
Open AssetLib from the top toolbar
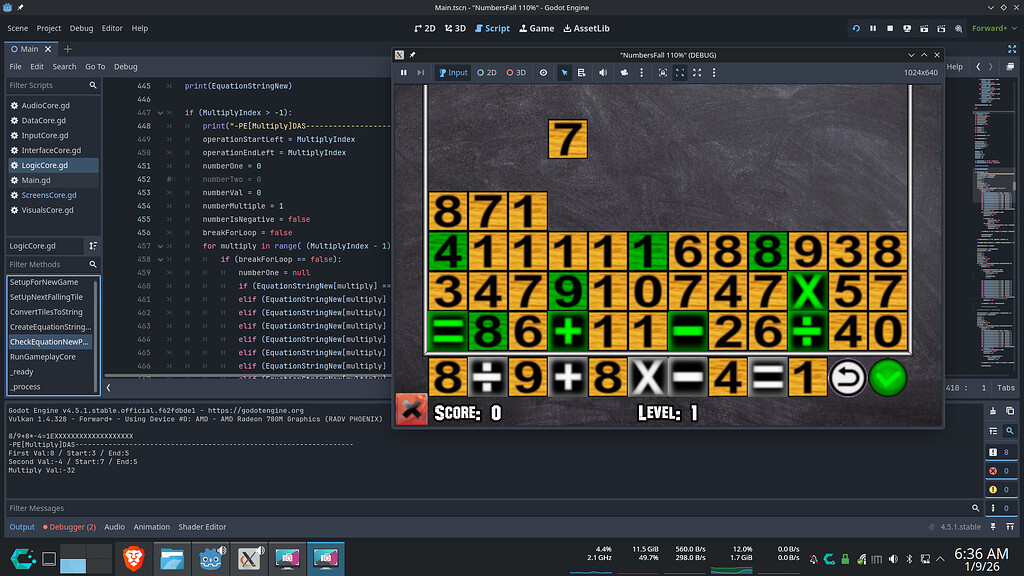[586, 28]
